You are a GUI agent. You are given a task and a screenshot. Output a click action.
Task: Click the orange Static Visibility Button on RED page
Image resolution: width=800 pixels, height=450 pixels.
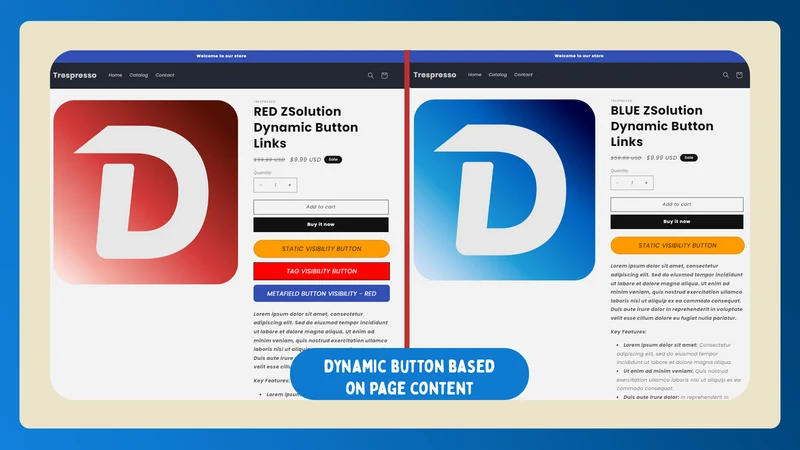coord(321,248)
